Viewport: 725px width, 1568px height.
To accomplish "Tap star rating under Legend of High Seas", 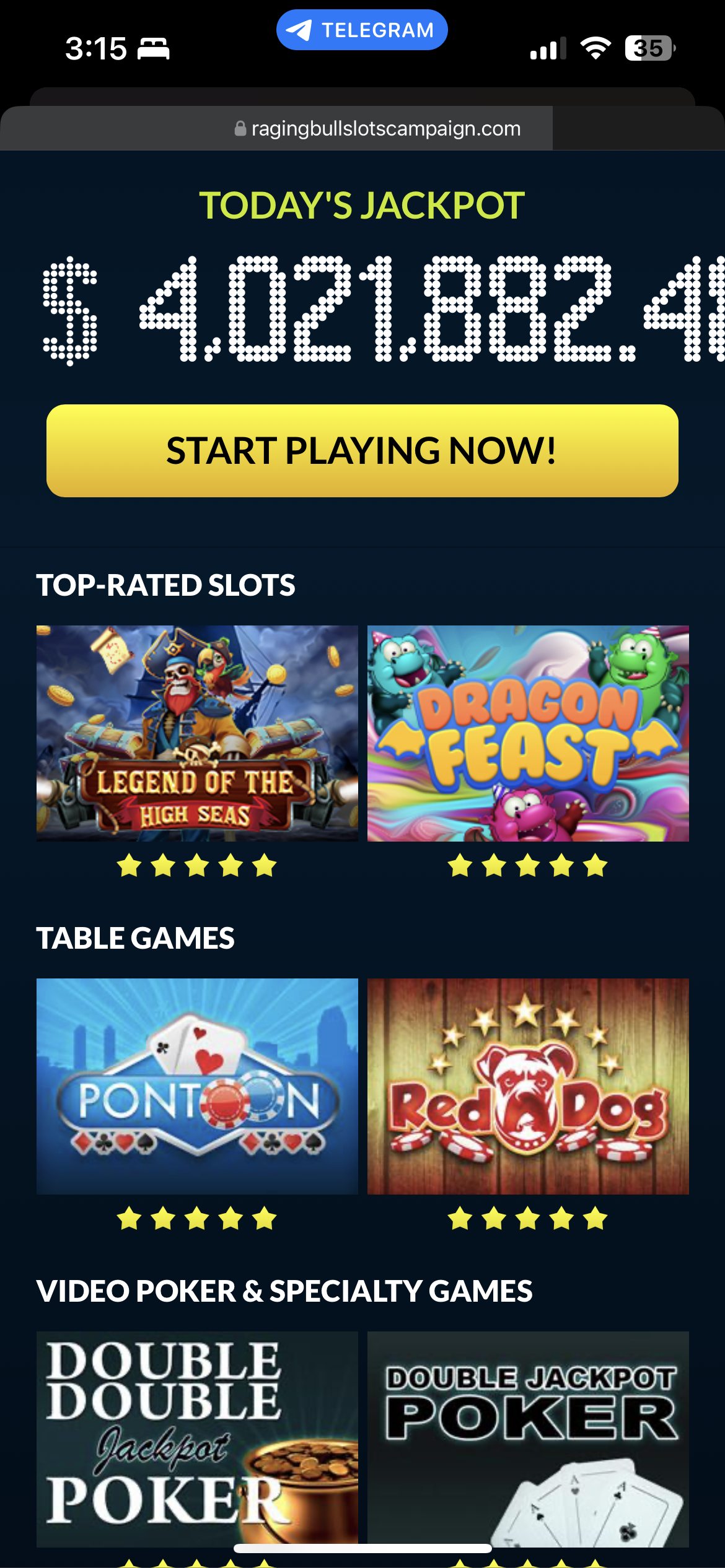I will coord(197,865).
